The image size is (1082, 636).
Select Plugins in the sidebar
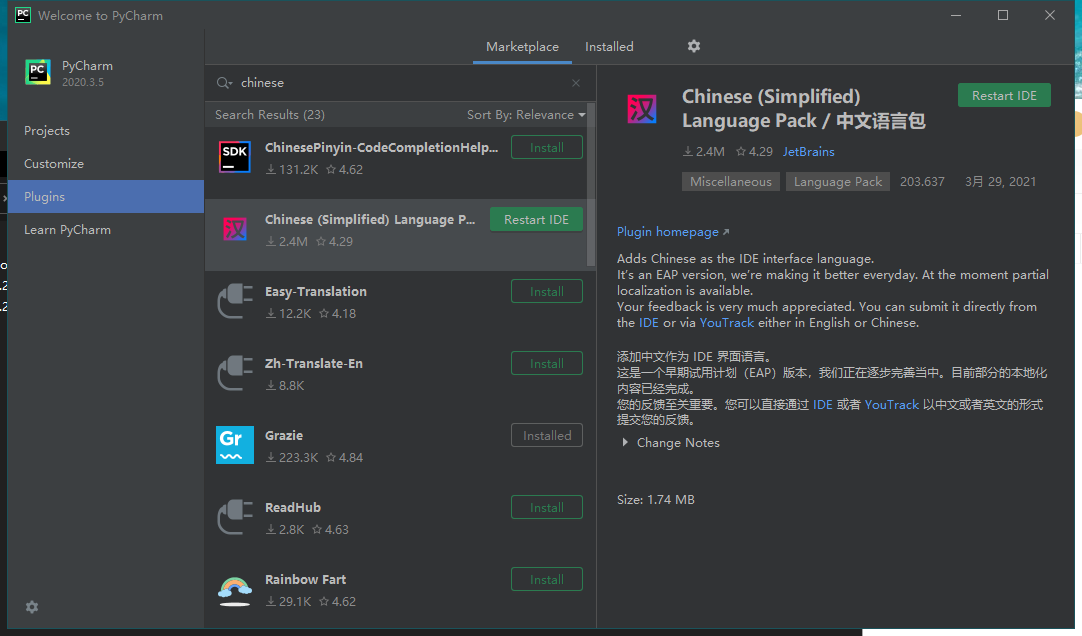pyautogui.click(x=106, y=197)
